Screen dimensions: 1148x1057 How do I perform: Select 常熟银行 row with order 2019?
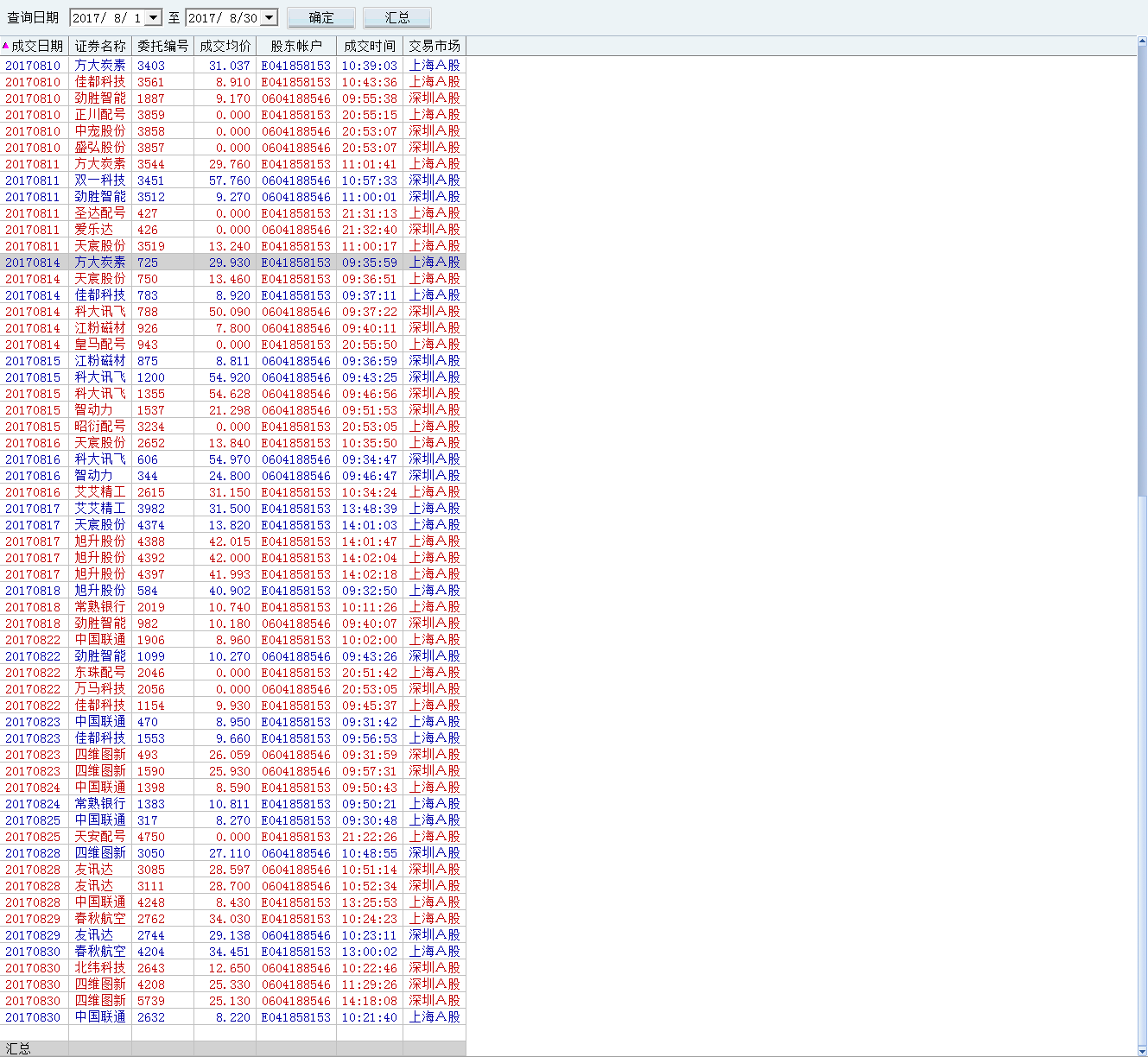click(x=233, y=607)
